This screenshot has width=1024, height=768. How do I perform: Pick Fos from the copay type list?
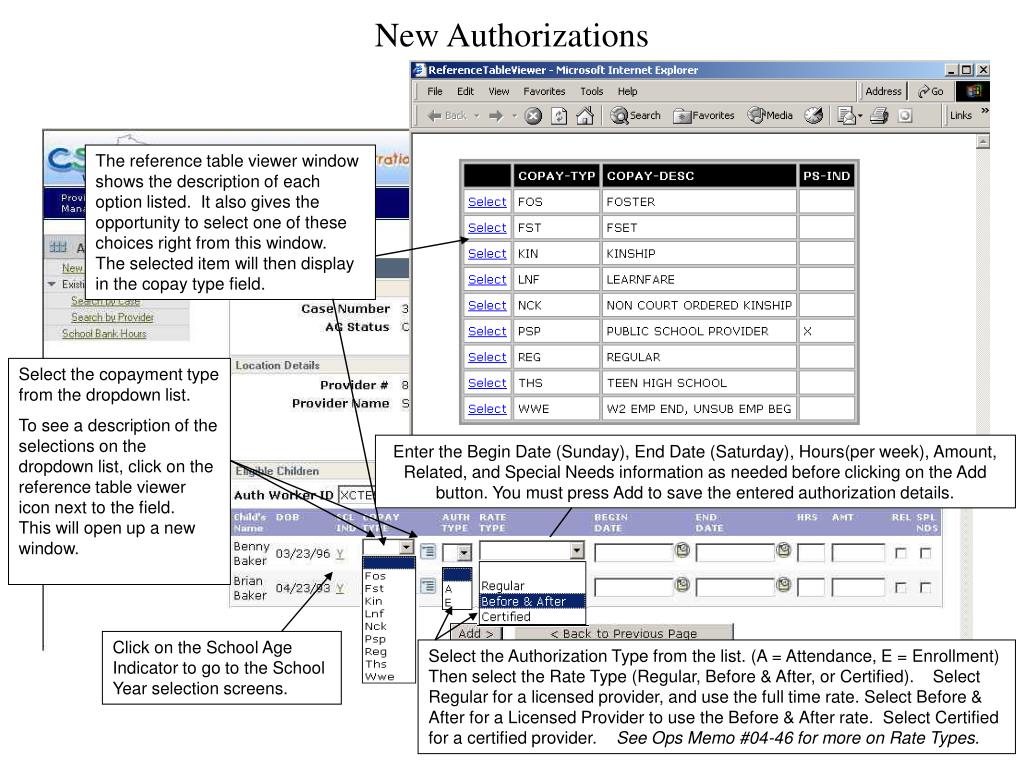389,576
